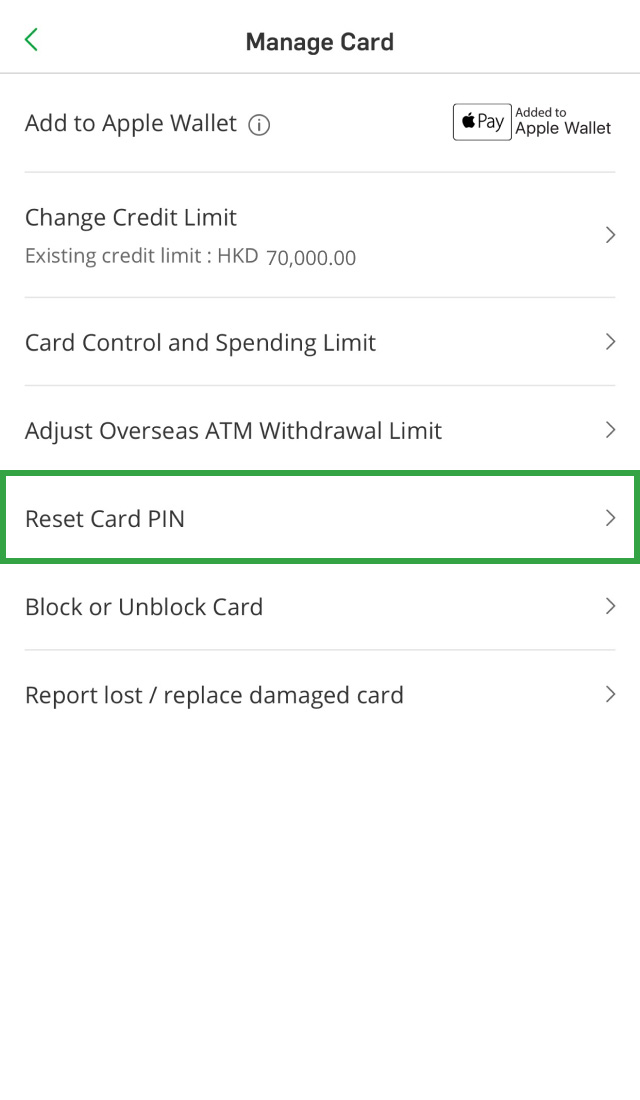
Task: Select Block or Unblock Card
Action: point(144,607)
